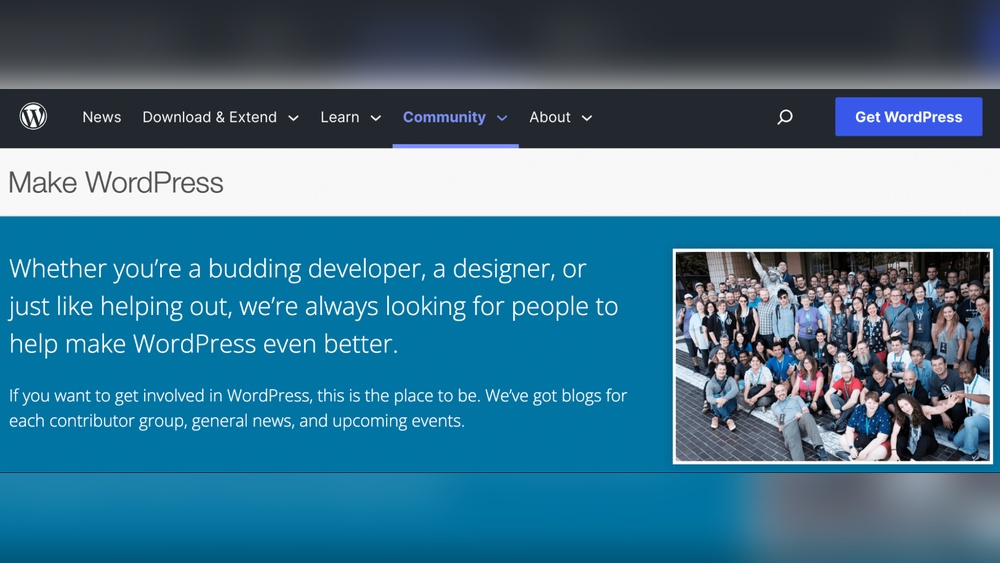Open the Download & Extend menu
The width and height of the screenshot is (1000, 563).
pyautogui.click(x=209, y=117)
